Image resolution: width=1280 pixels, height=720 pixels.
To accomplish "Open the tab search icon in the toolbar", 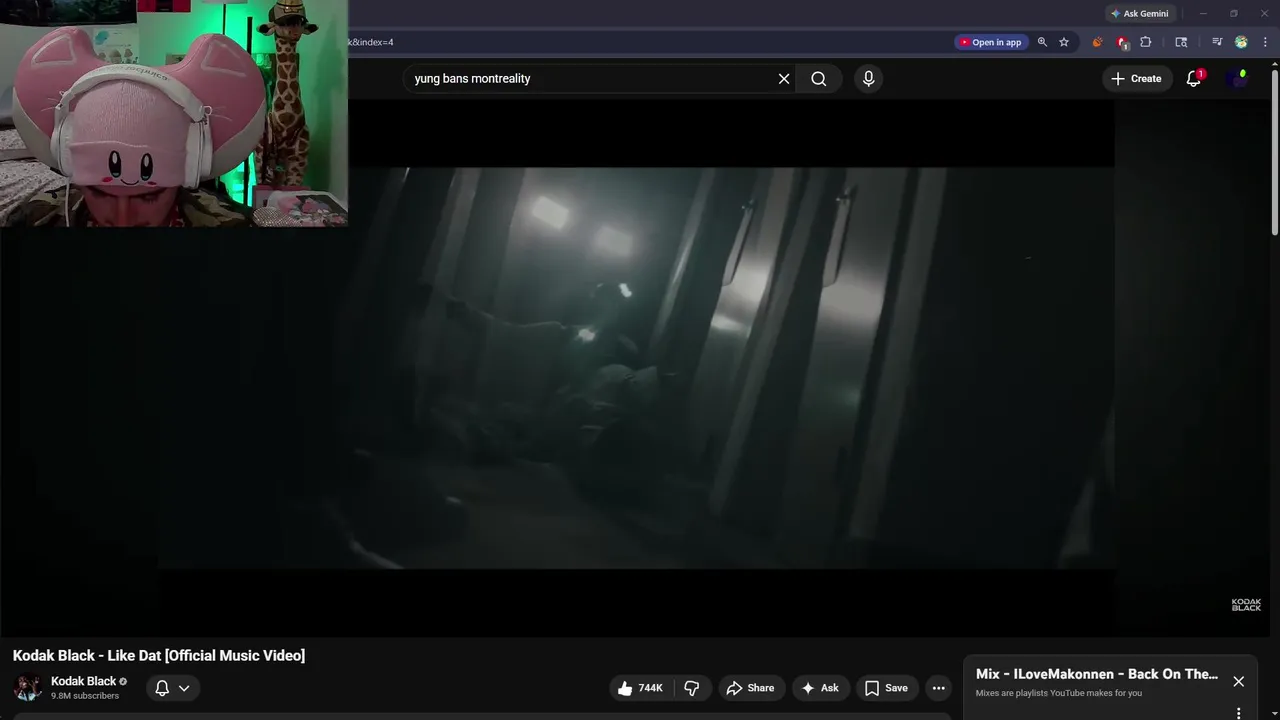I will point(1181,42).
